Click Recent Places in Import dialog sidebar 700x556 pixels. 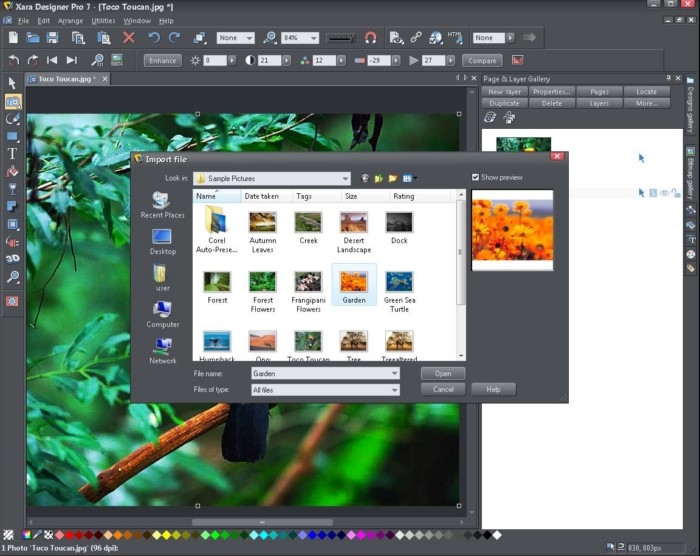162,205
